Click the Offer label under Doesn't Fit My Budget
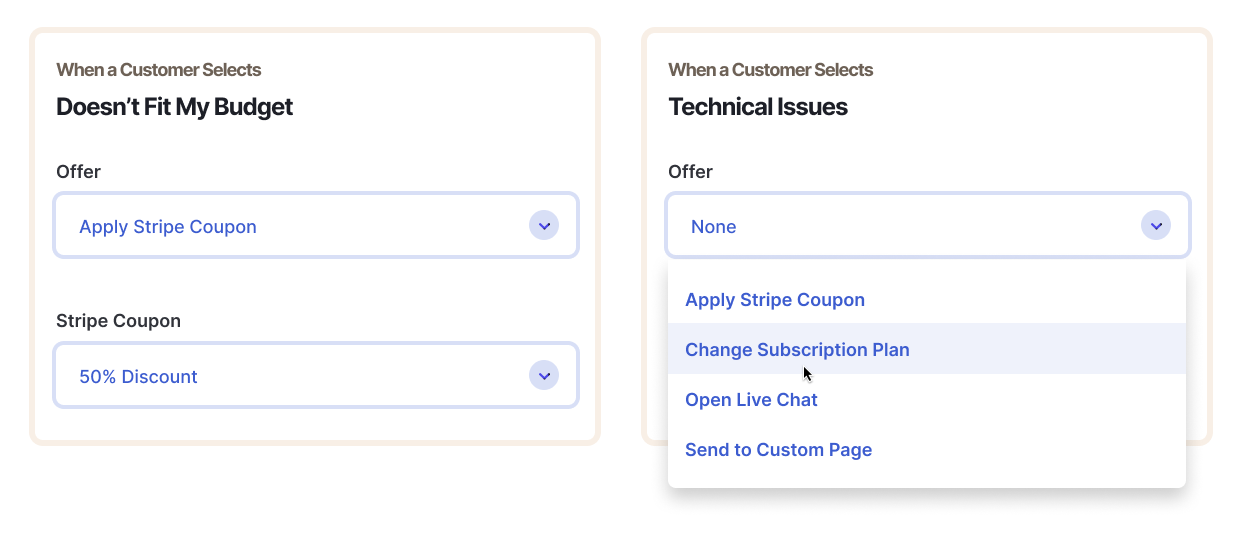1247x553 pixels. pos(78,172)
